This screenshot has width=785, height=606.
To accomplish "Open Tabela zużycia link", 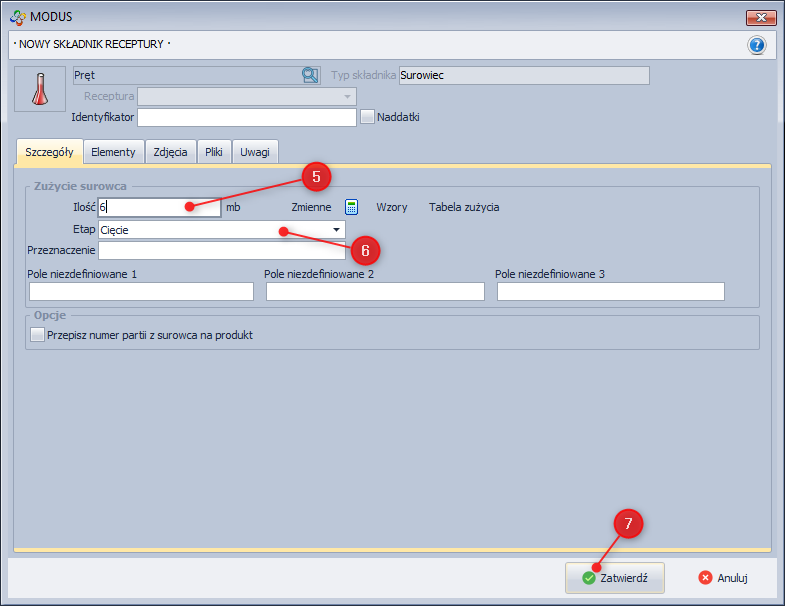I will [x=464, y=207].
